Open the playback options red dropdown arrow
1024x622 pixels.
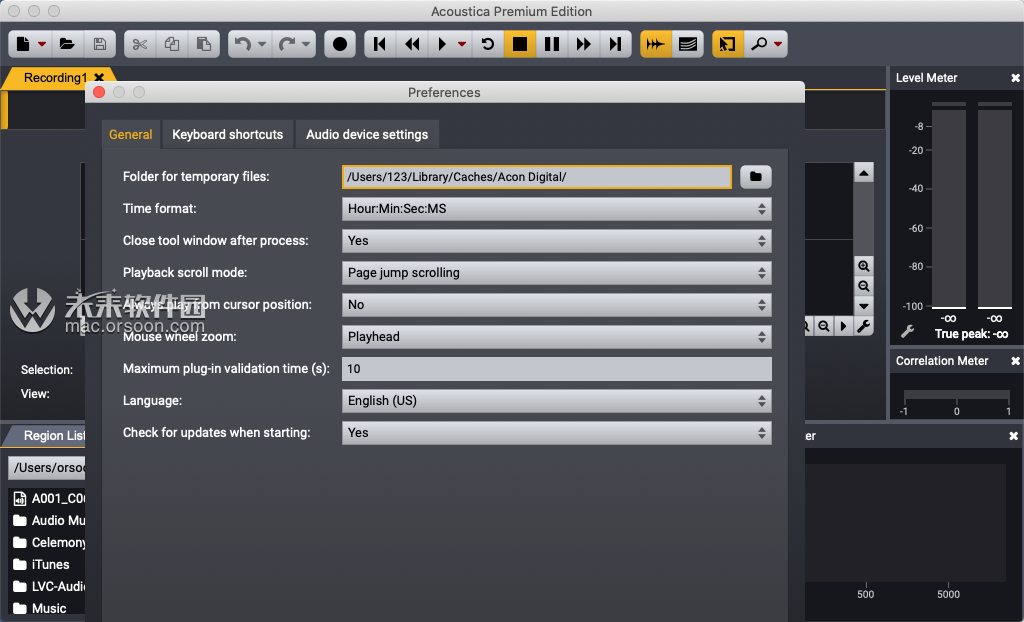pyautogui.click(x=462, y=44)
